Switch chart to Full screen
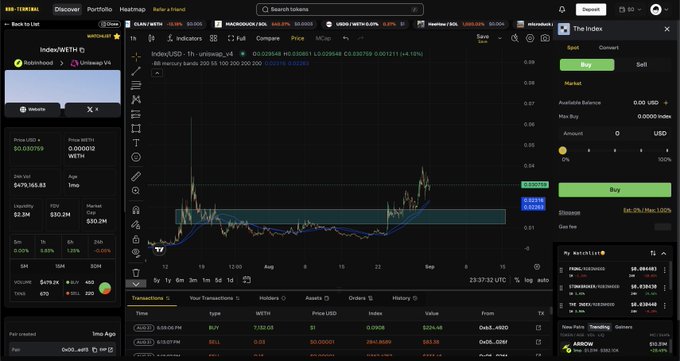 [237, 38]
